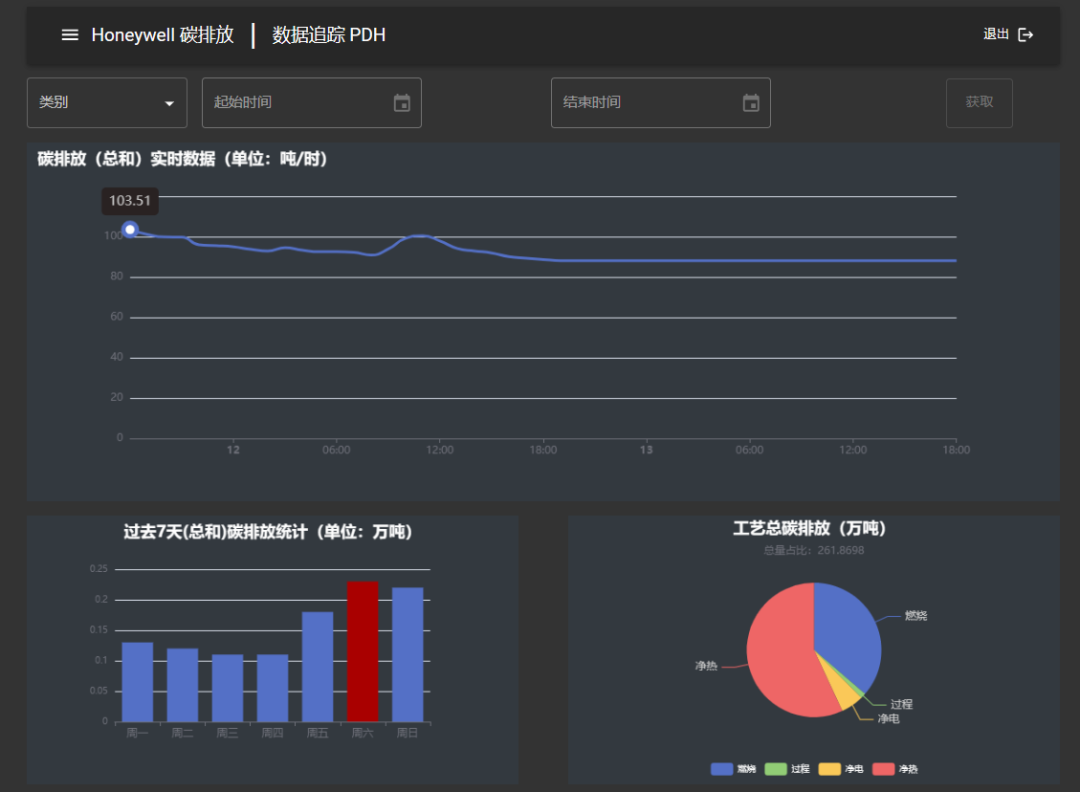Click the blue 燃烧 pie slice
This screenshot has height=792, width=1080.
click(x=847, y=634)
